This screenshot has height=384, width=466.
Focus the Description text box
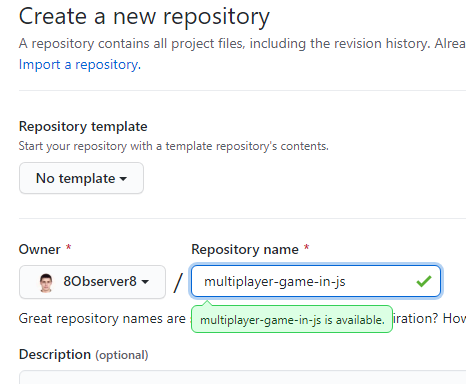[x=242, y=377]
